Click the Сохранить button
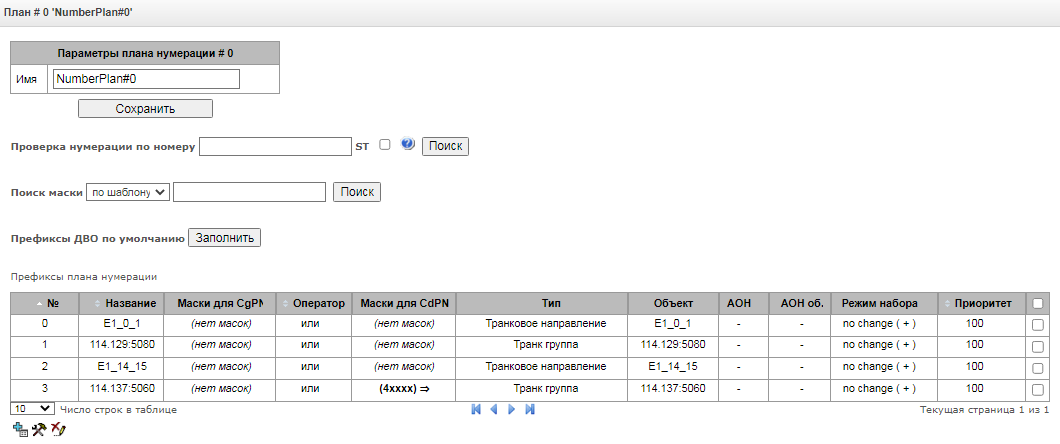1060x444 pixels. (145, 108)
